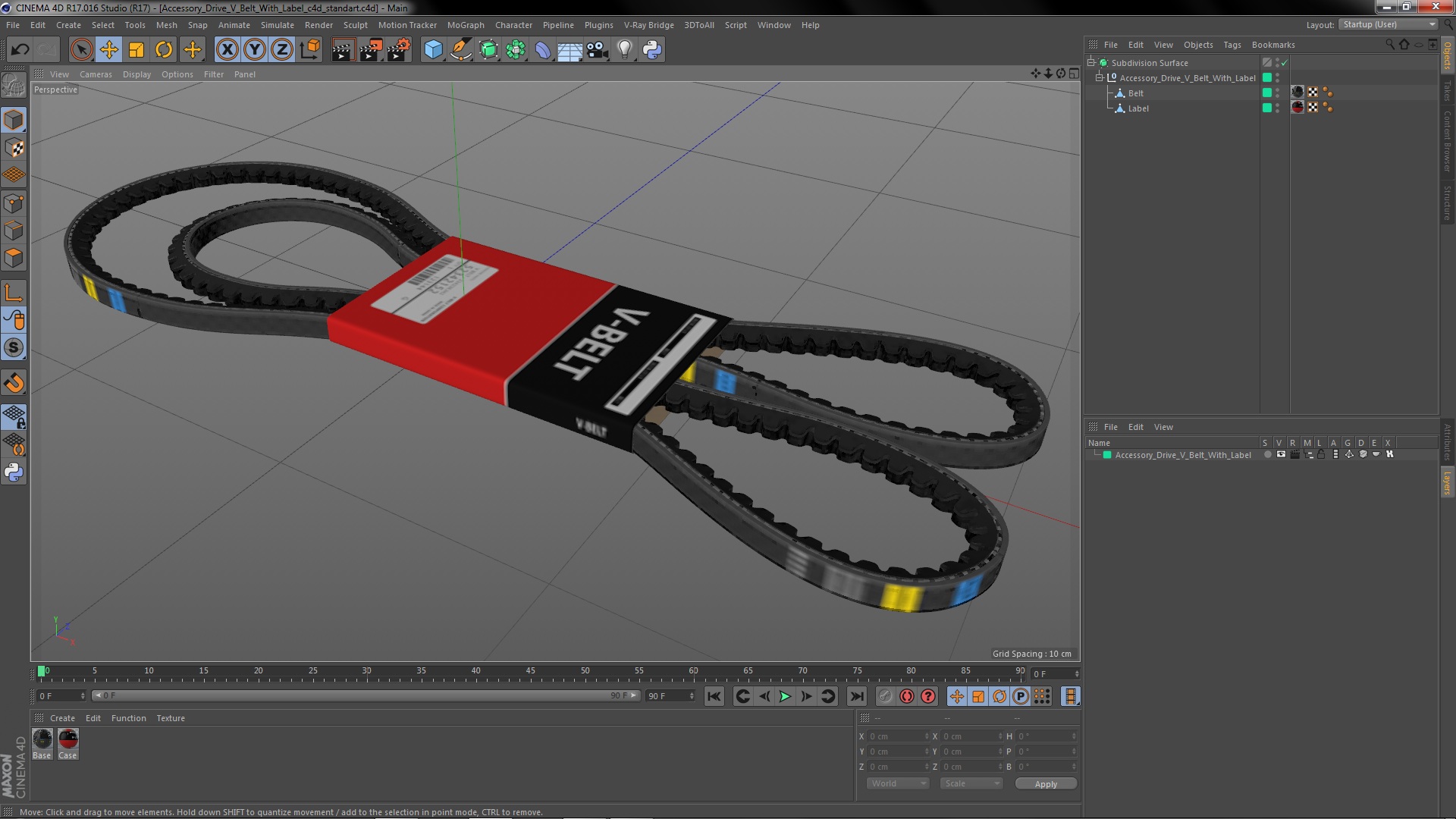Screen dimensions: 1456x819
Task: Toggle layer Solo for Accessory_Drive_V_Belt_With_Label
Action: [x=1267, y=455]
